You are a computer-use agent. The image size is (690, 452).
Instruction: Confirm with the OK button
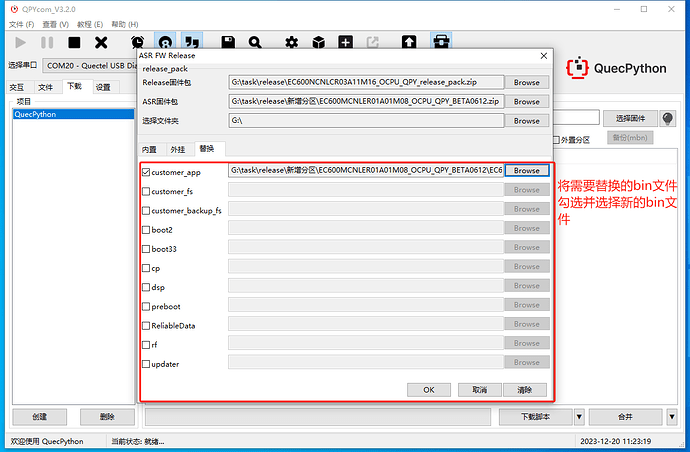(429, 390)
